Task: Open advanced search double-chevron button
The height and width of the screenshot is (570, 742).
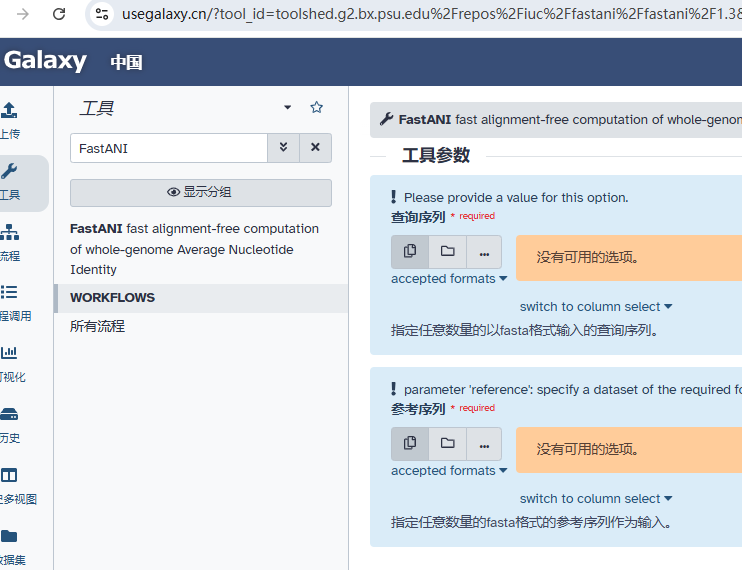Action: [x=283, y=148]
